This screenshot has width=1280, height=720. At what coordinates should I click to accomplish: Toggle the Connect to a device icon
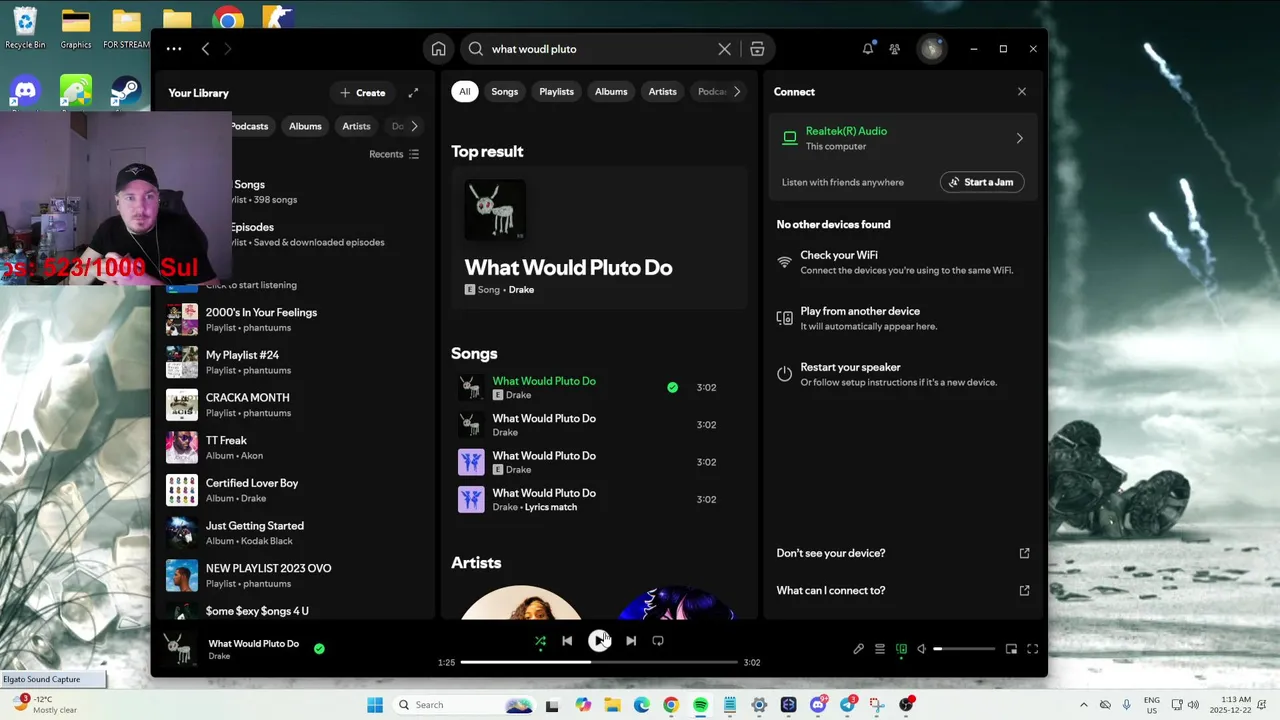click(x=901, y=649)
